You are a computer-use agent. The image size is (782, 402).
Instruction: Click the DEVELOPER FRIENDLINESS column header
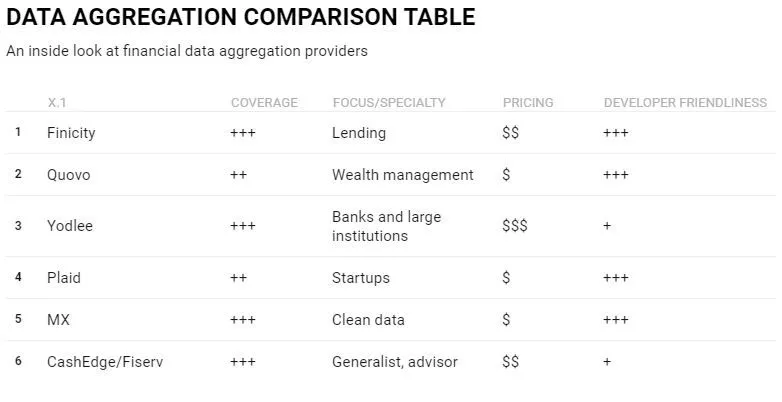coord(685,103)
